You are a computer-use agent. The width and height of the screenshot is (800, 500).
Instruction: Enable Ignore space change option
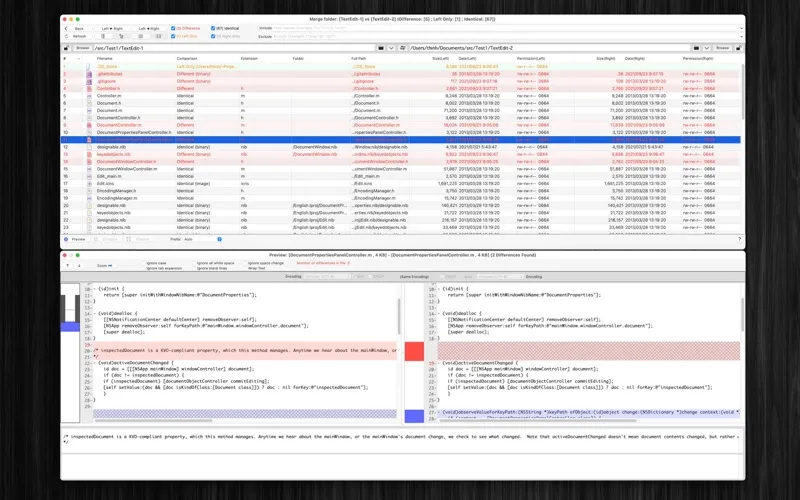pos(266,263)
